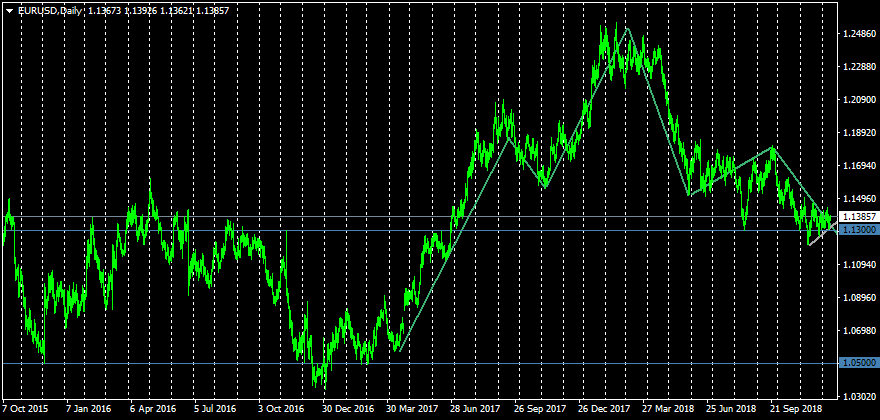Click the 1.20900 price scale label

click(858, 100)
